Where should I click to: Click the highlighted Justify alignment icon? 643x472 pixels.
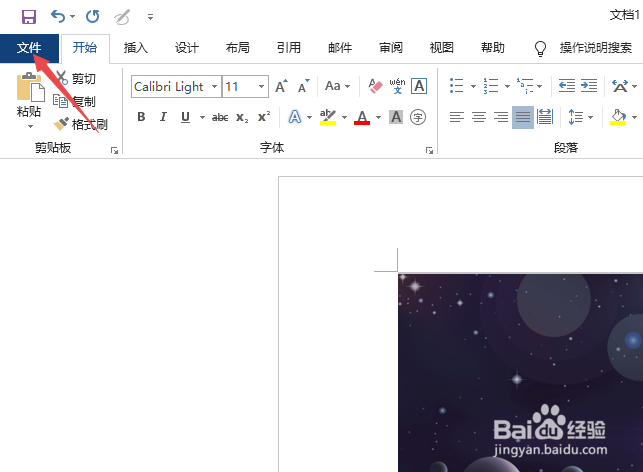[523, 117]
